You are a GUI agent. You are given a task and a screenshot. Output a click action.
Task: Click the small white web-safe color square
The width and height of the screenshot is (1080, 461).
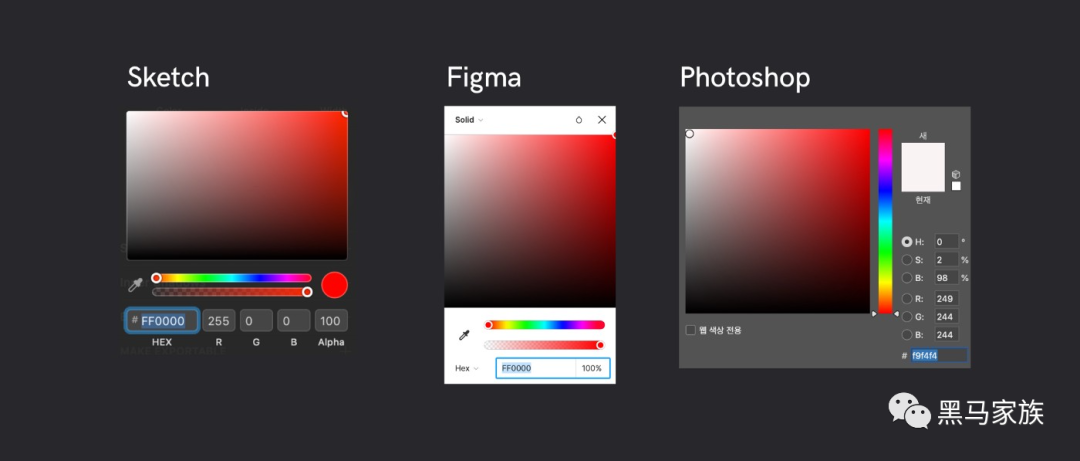pos(956,186)
